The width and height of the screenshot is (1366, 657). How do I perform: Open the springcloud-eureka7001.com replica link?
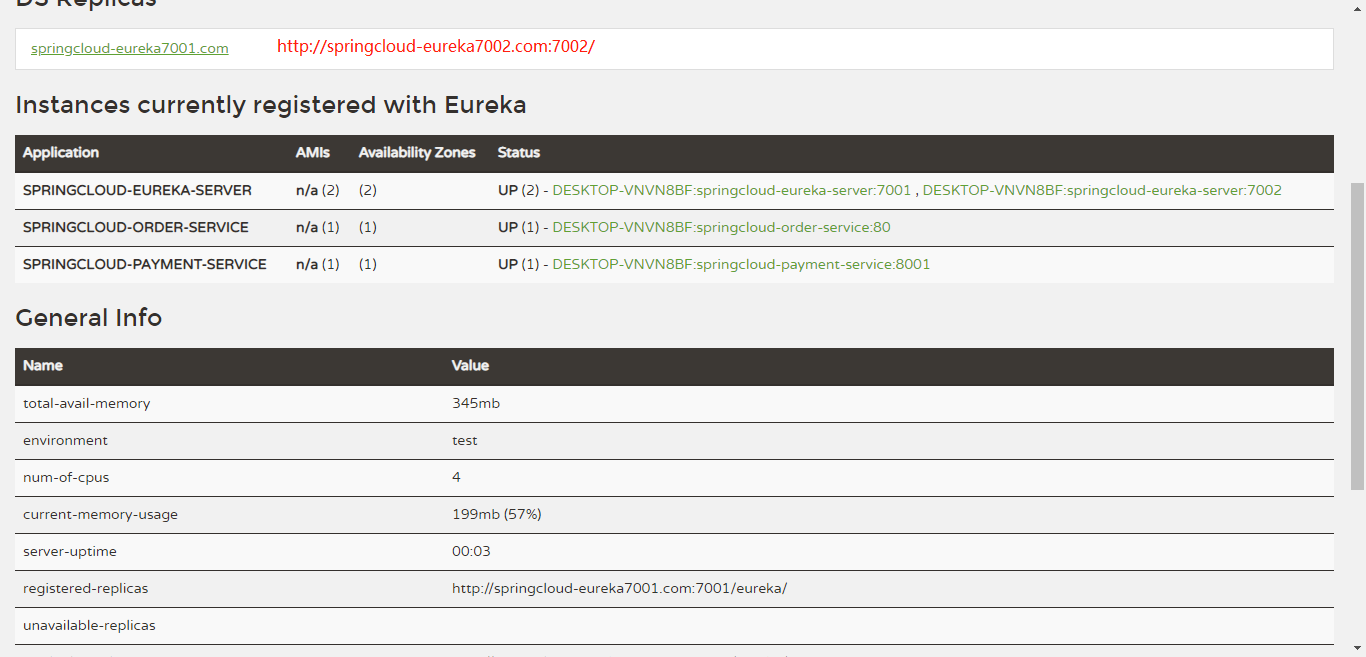pos(129,47)
